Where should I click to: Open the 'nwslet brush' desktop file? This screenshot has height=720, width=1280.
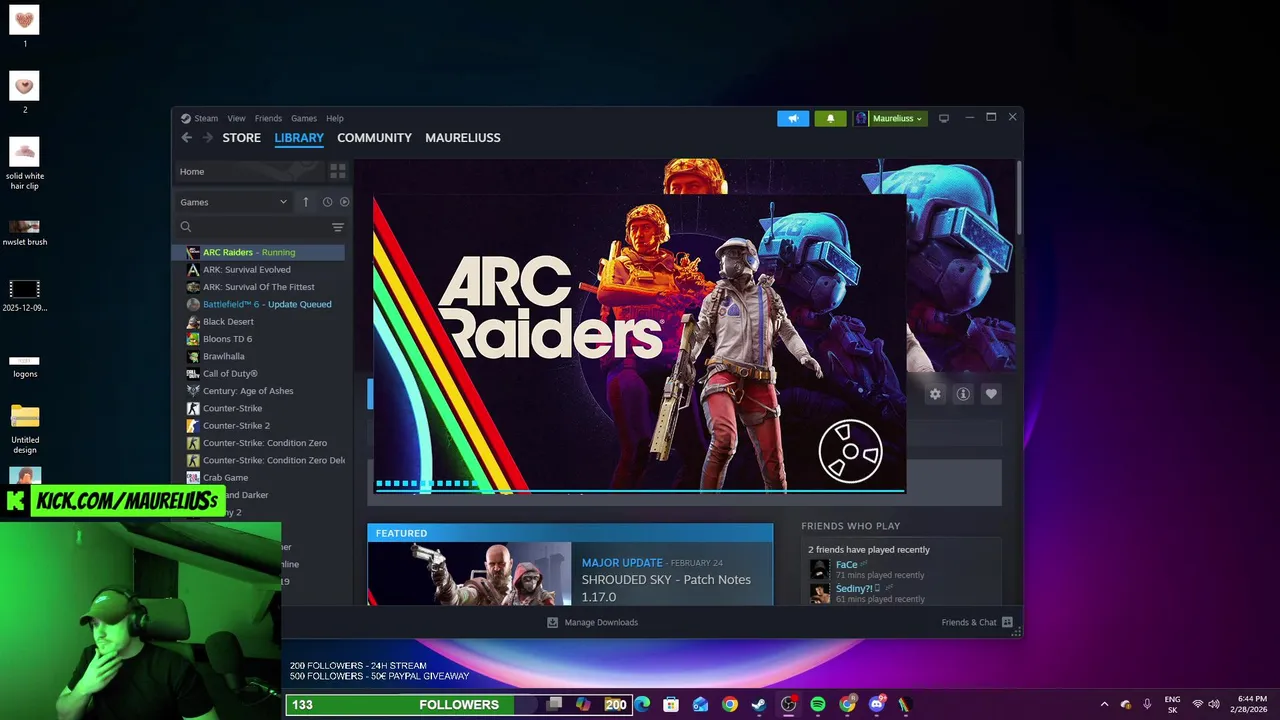click(25, 232)
